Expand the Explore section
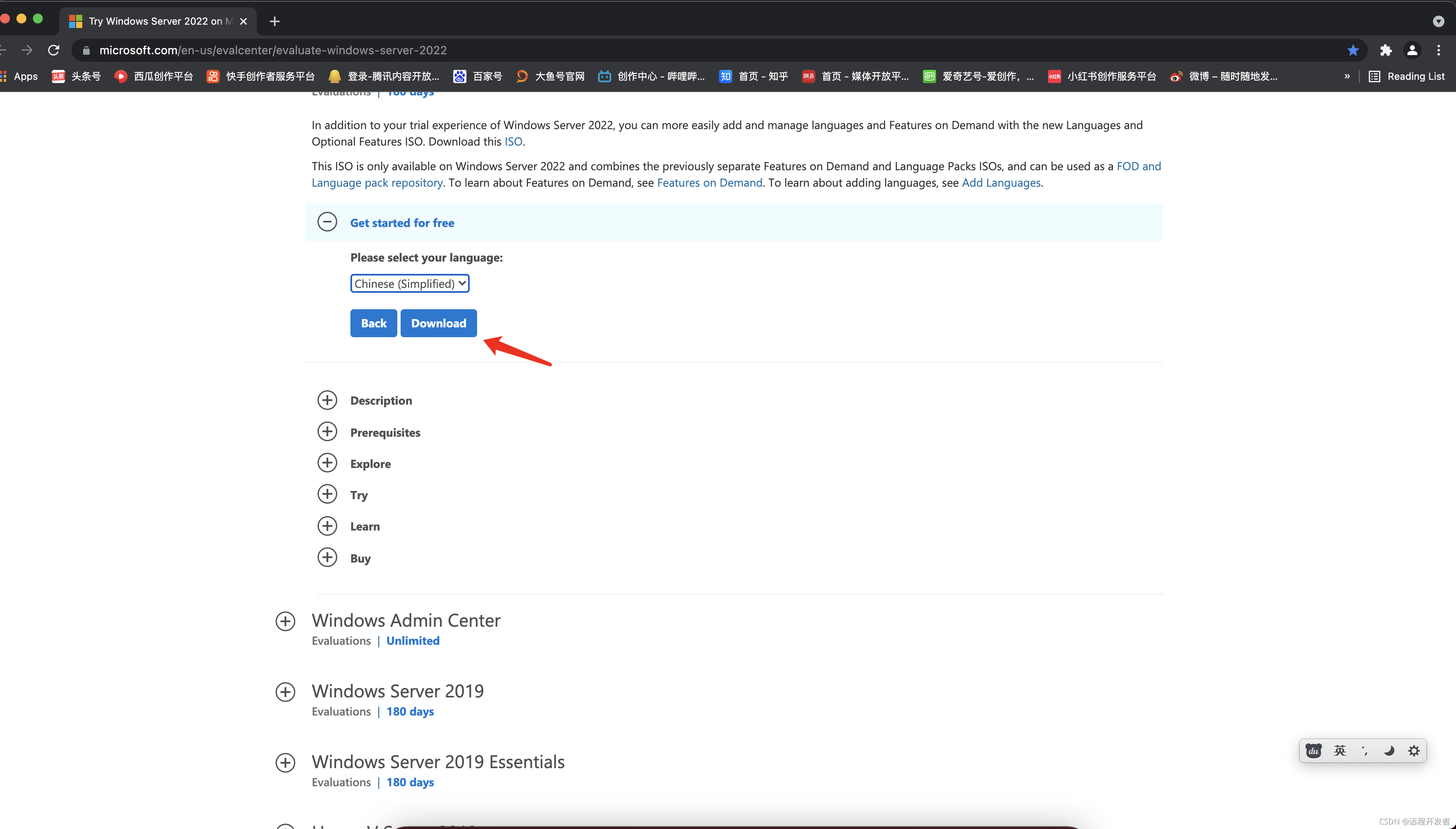This screenshot has width=1456, height=829. pos(327,463)
